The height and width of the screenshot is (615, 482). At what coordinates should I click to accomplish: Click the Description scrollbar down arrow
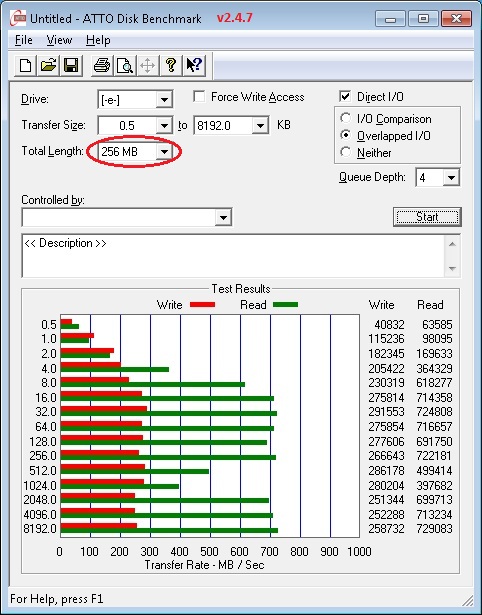[x=452, y=269]
